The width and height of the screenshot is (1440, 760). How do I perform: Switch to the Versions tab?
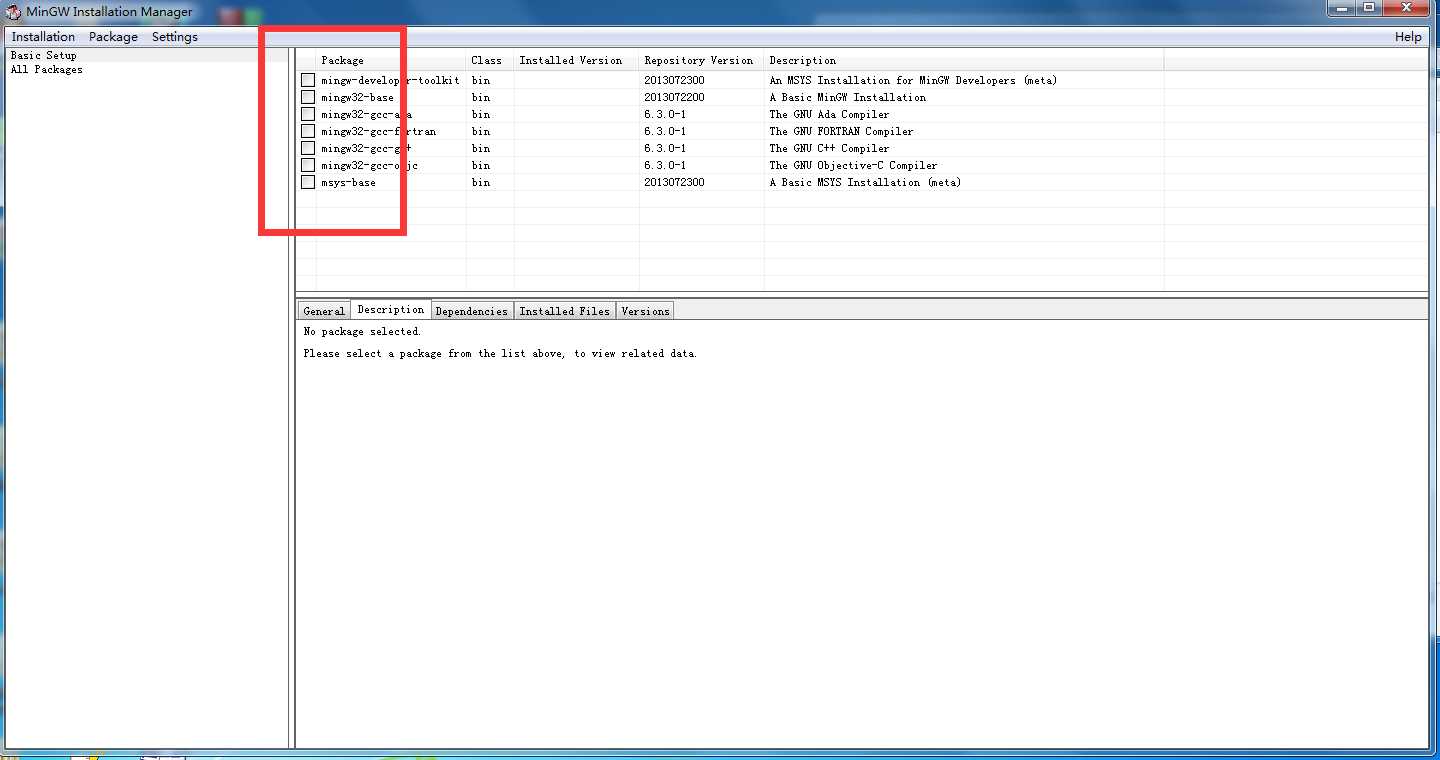point(645,311)
